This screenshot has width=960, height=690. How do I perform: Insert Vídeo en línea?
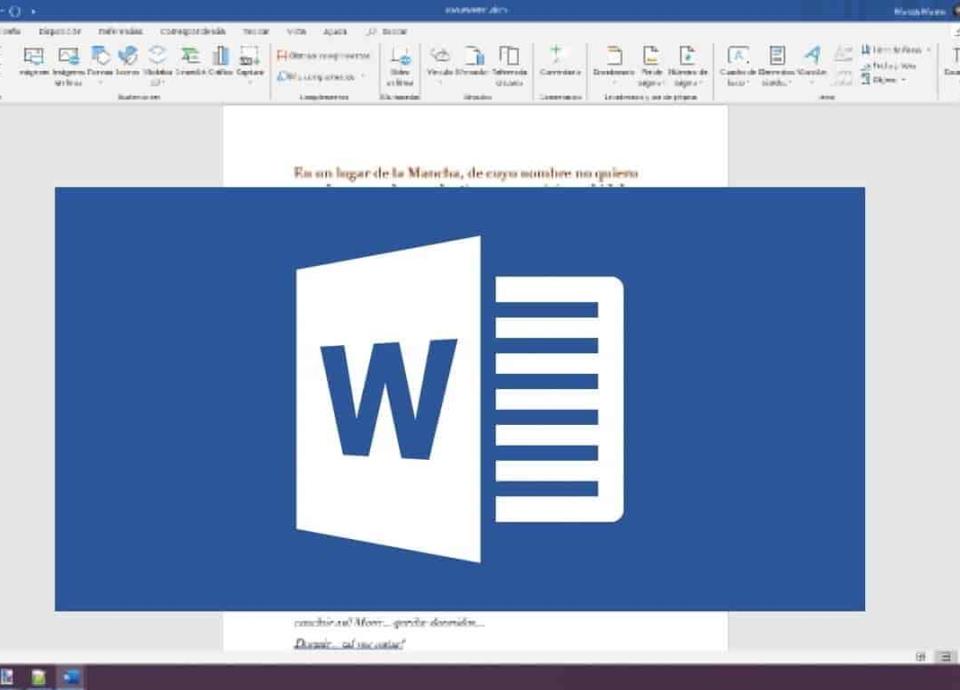[x=400, y=66]
